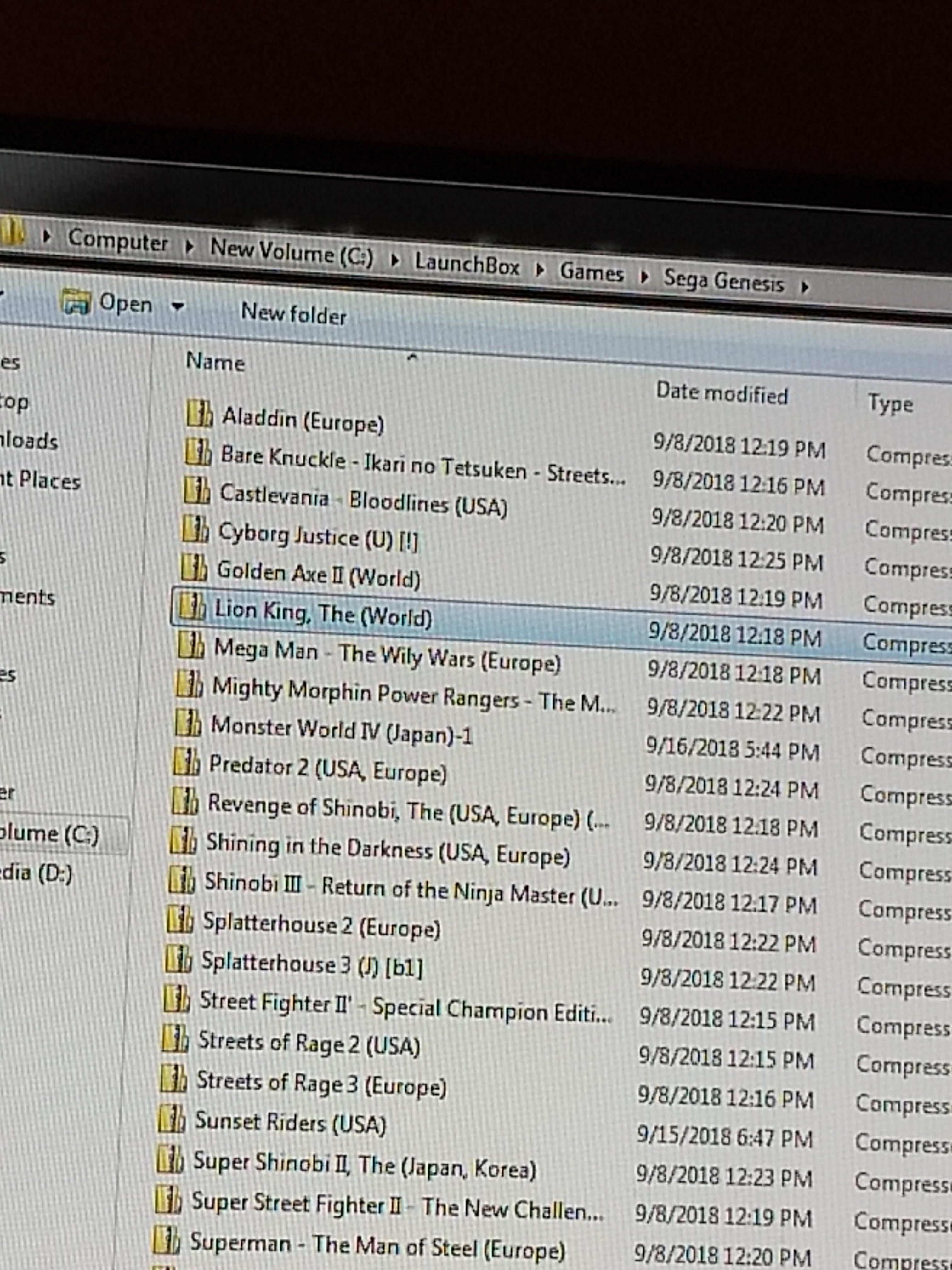
Task: Click the Super Shinobi II zip icon
Action: (170, 1159)
